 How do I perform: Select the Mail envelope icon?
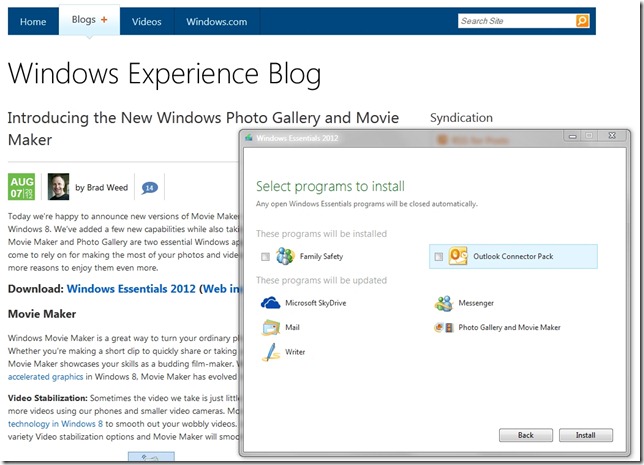click(x=270, y=327)
